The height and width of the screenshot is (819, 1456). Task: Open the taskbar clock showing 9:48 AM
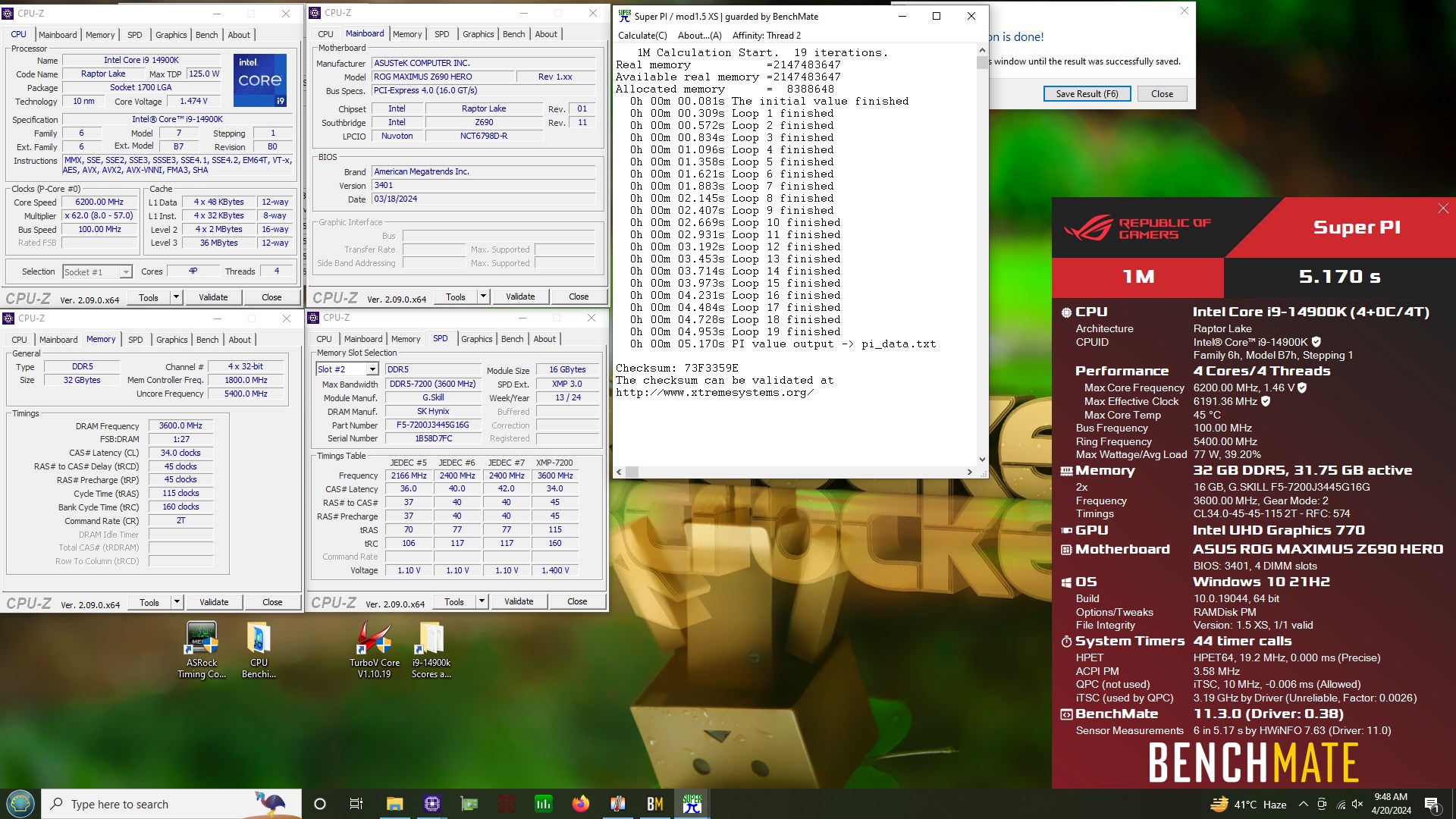click(x=1391, y=804)
